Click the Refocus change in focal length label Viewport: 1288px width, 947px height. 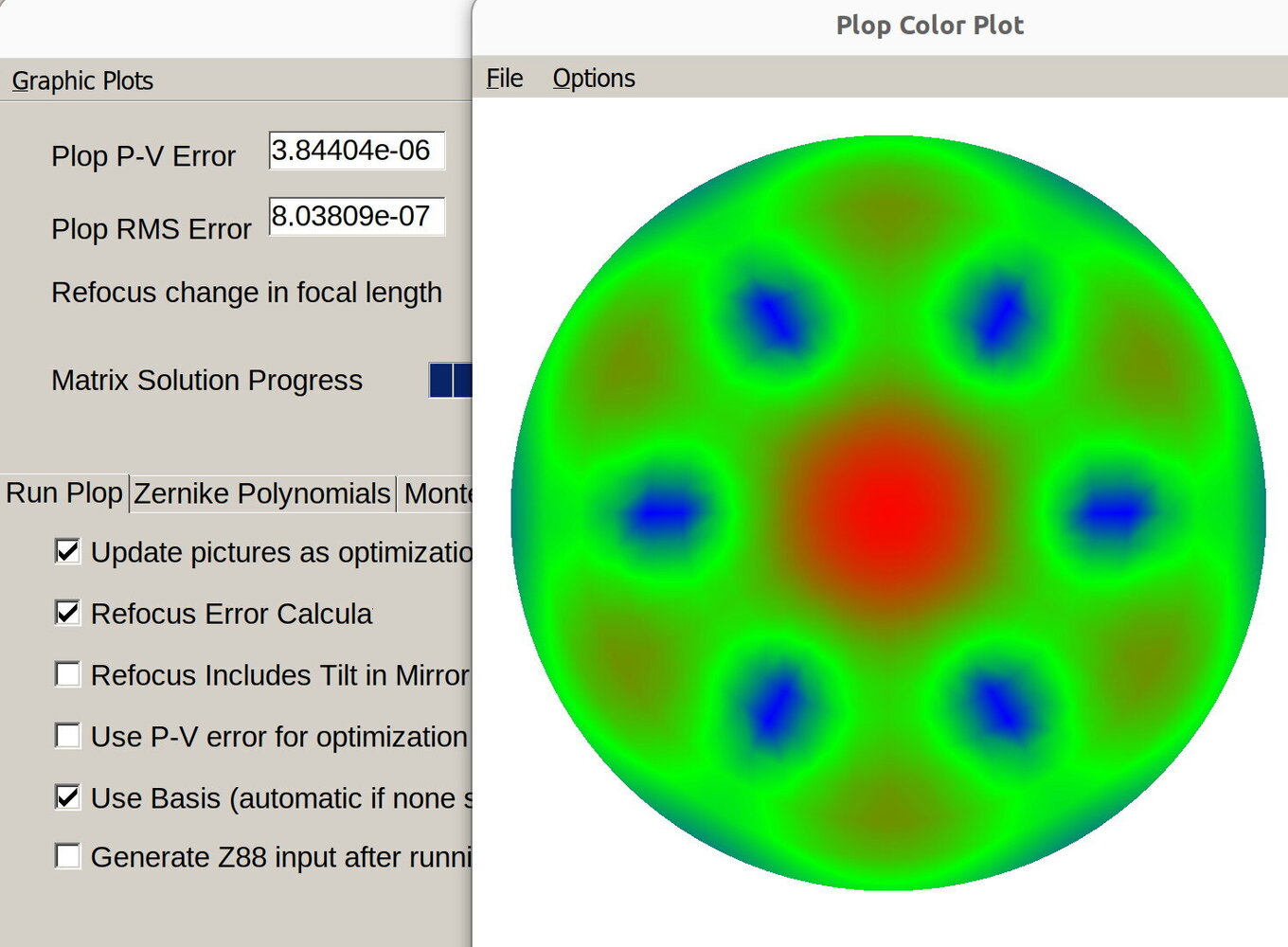coord(247,293)
